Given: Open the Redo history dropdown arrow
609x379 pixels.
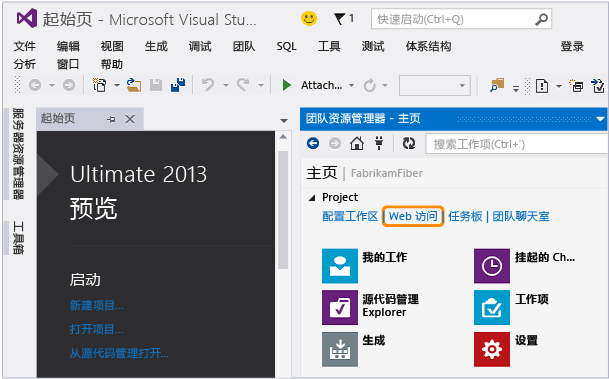Looking at the screenshot, I should pos(261,85).
